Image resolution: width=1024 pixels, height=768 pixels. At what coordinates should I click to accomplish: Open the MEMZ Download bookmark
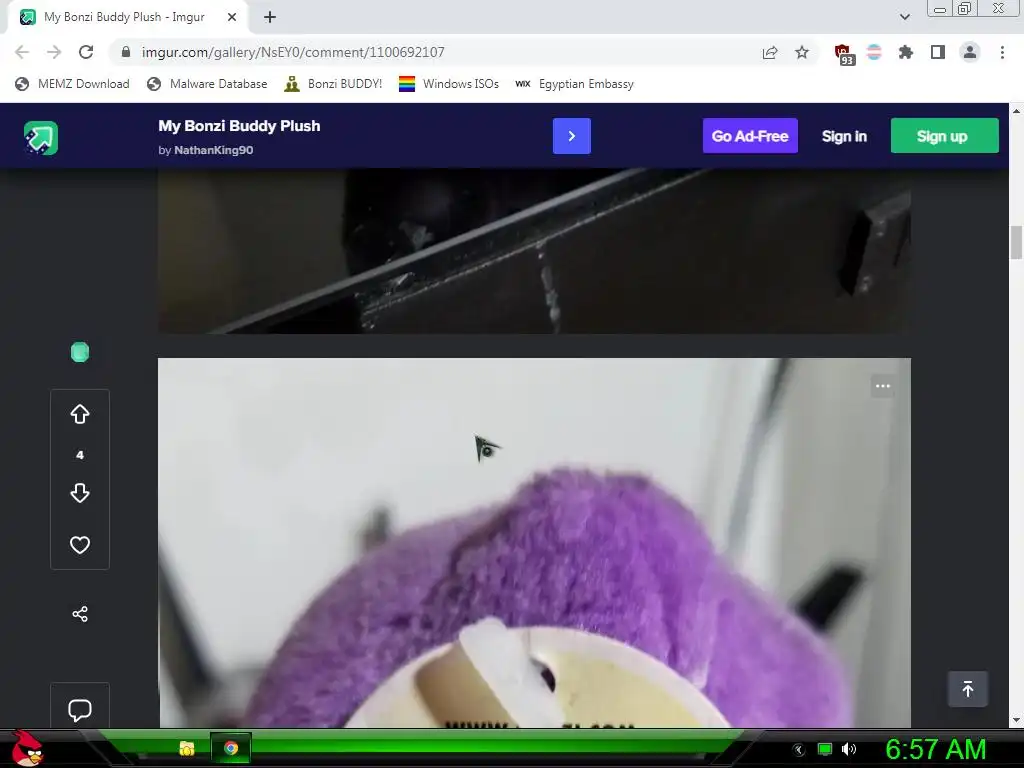click(x=72, y=84)
